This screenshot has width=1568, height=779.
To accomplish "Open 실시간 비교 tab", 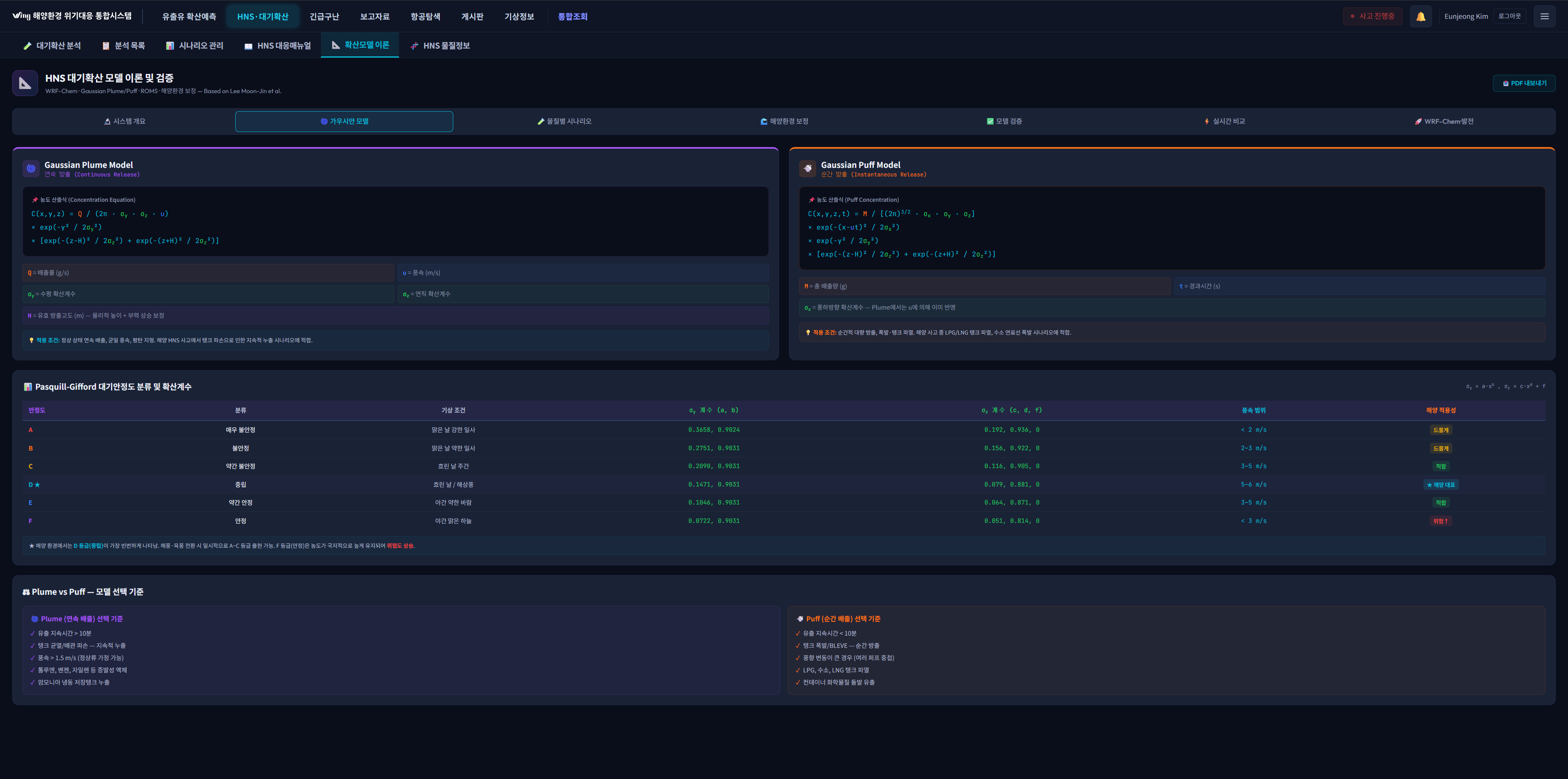I will tap(1224, 121).
